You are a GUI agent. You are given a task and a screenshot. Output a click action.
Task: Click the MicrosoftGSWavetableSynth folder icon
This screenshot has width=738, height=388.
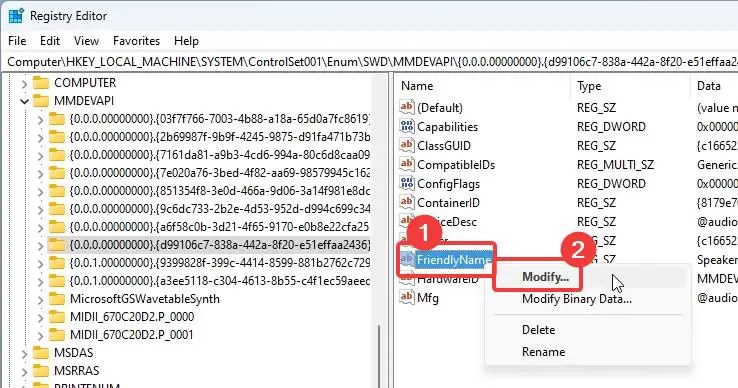point(57,299)
